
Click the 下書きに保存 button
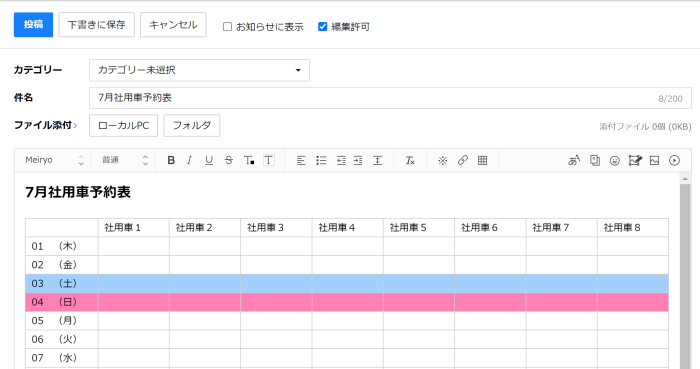[96, 25]
